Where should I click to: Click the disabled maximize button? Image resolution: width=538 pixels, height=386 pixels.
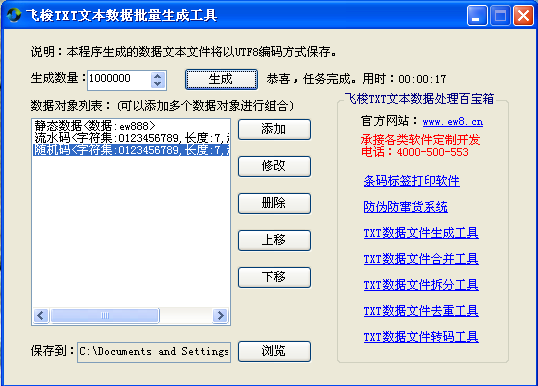coord(500,16)
